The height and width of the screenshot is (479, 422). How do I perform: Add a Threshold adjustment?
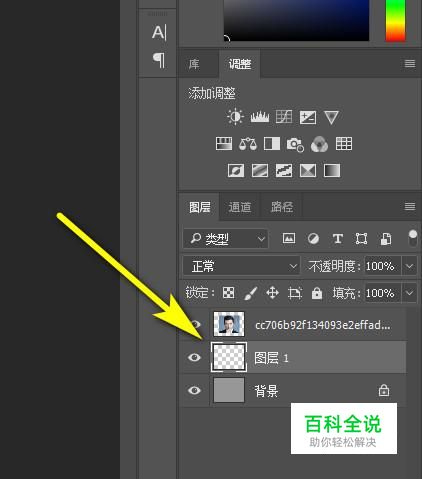pos(284,171)
